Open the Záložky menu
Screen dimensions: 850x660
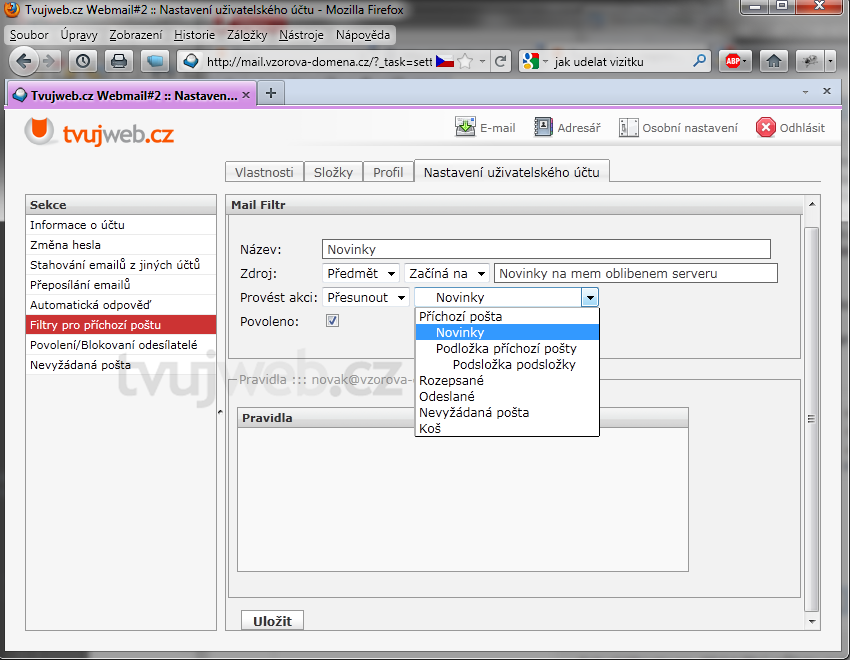coord(246,35)
